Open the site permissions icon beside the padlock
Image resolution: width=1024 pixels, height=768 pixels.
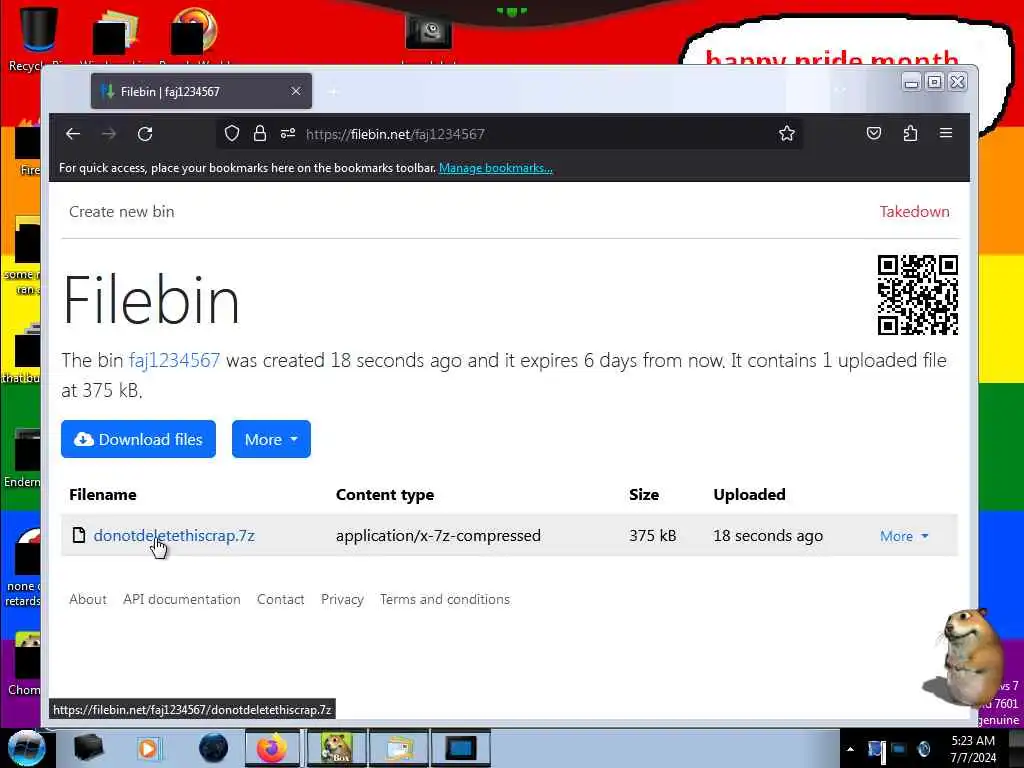[288, 134]
